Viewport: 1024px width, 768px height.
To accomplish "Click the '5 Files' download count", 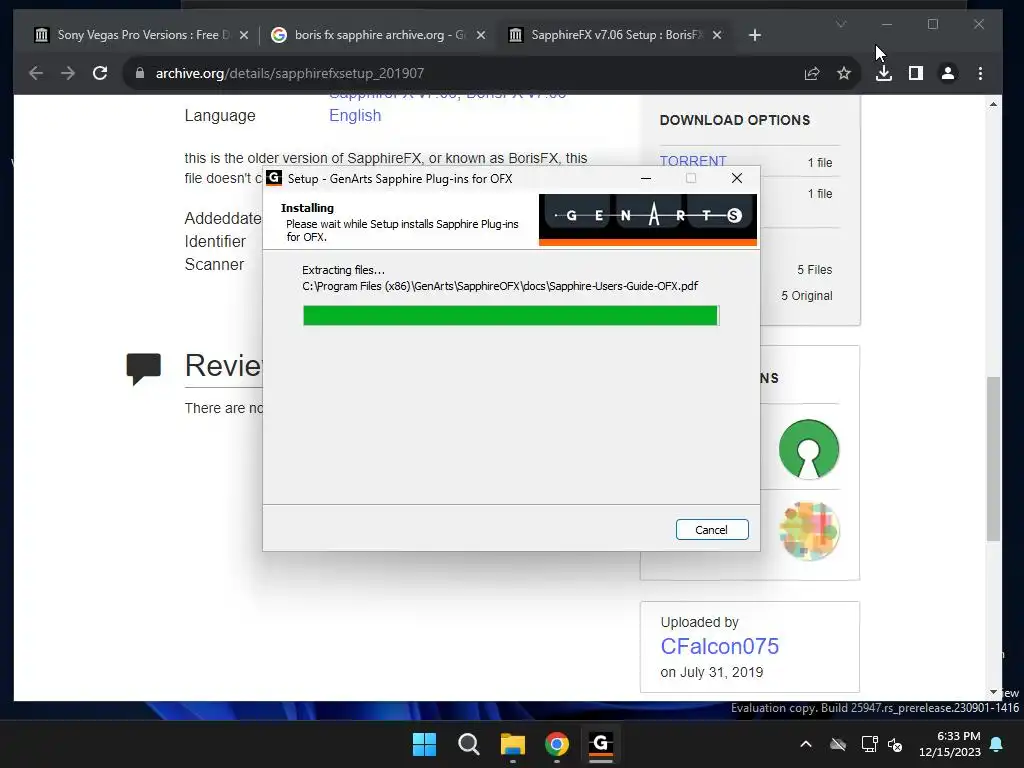I will tap(814, 270).
